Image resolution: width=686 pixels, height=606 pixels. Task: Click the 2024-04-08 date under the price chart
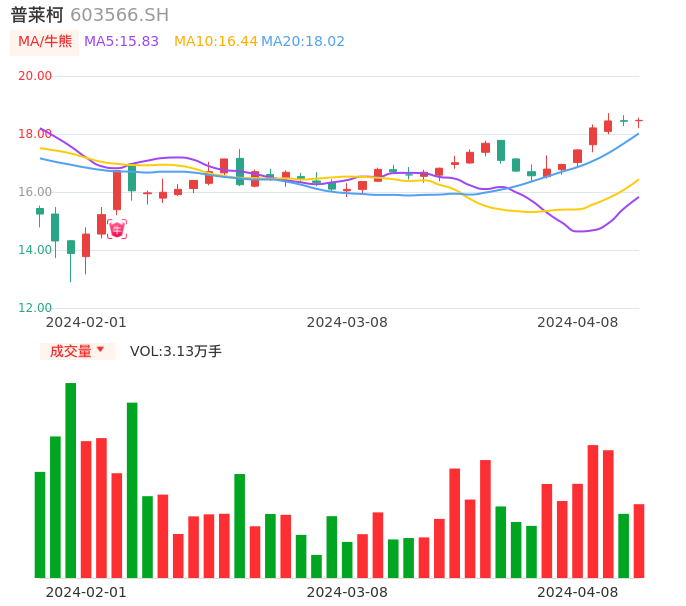click(578, 322)
